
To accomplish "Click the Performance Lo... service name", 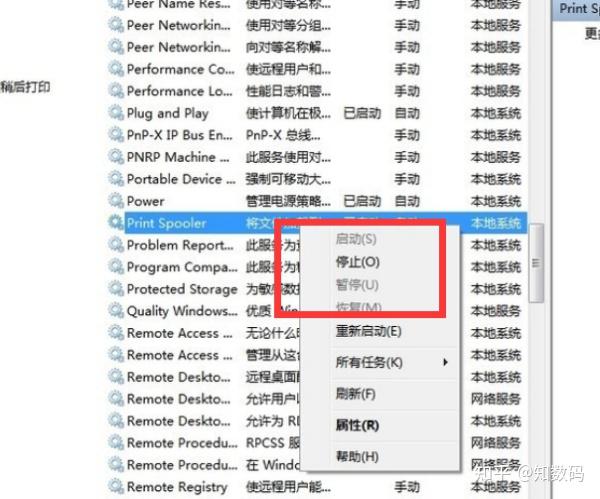I will click(x=179, y=91).
